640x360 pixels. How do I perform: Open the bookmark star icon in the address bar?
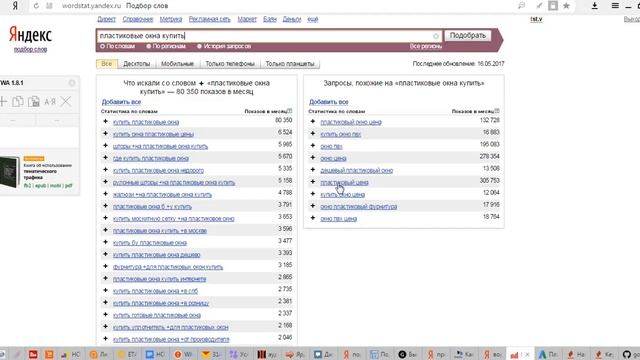click(x=566, y=6)
